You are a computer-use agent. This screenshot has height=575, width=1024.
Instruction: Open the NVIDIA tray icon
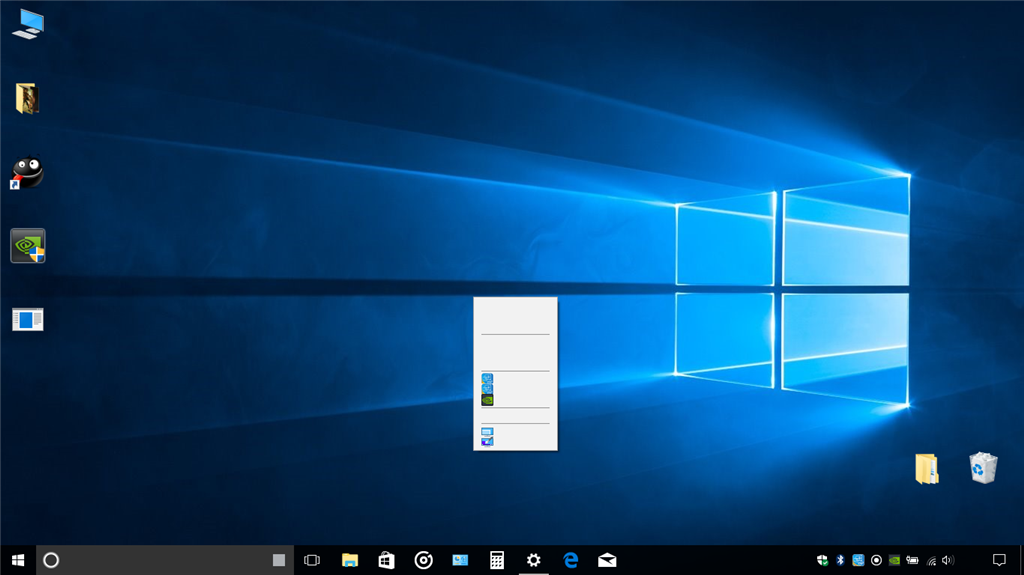pyautogui.click(x=894, y=560)
